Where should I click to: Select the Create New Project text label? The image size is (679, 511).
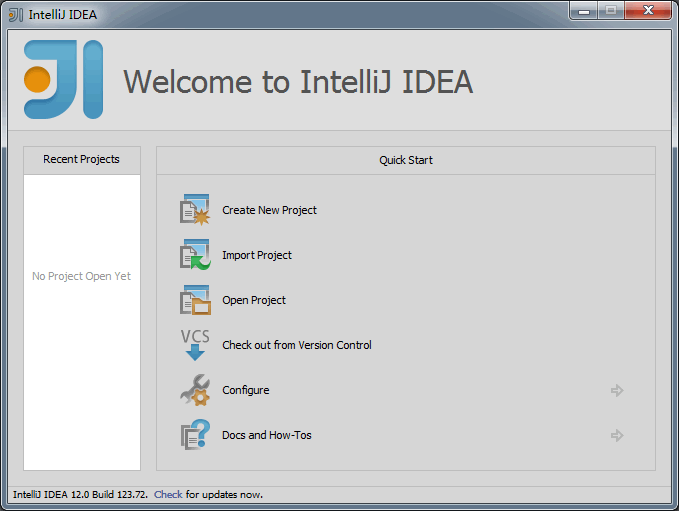(x=269, y=210)
